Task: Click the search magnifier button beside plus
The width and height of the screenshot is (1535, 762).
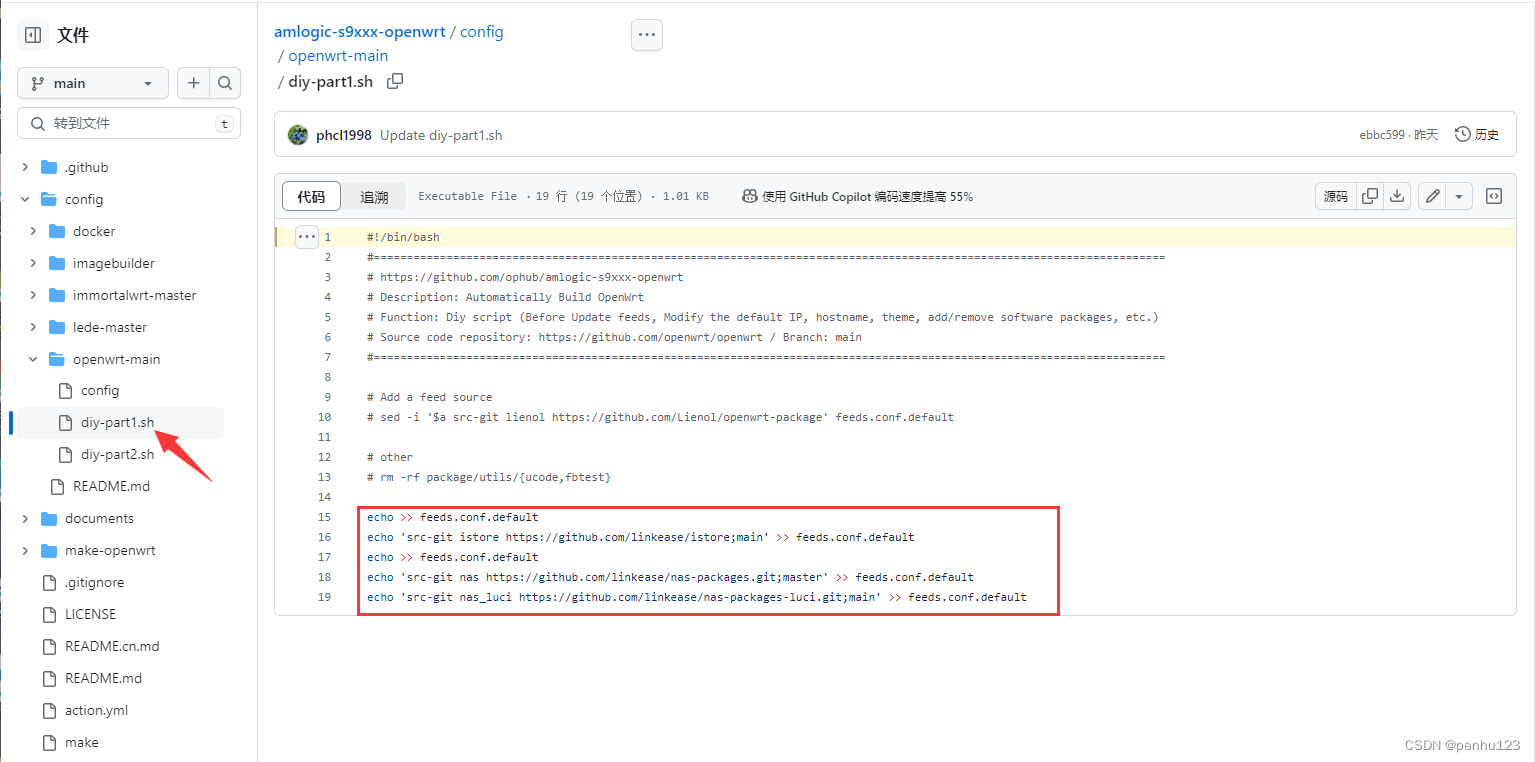Action: coord(225,83)
